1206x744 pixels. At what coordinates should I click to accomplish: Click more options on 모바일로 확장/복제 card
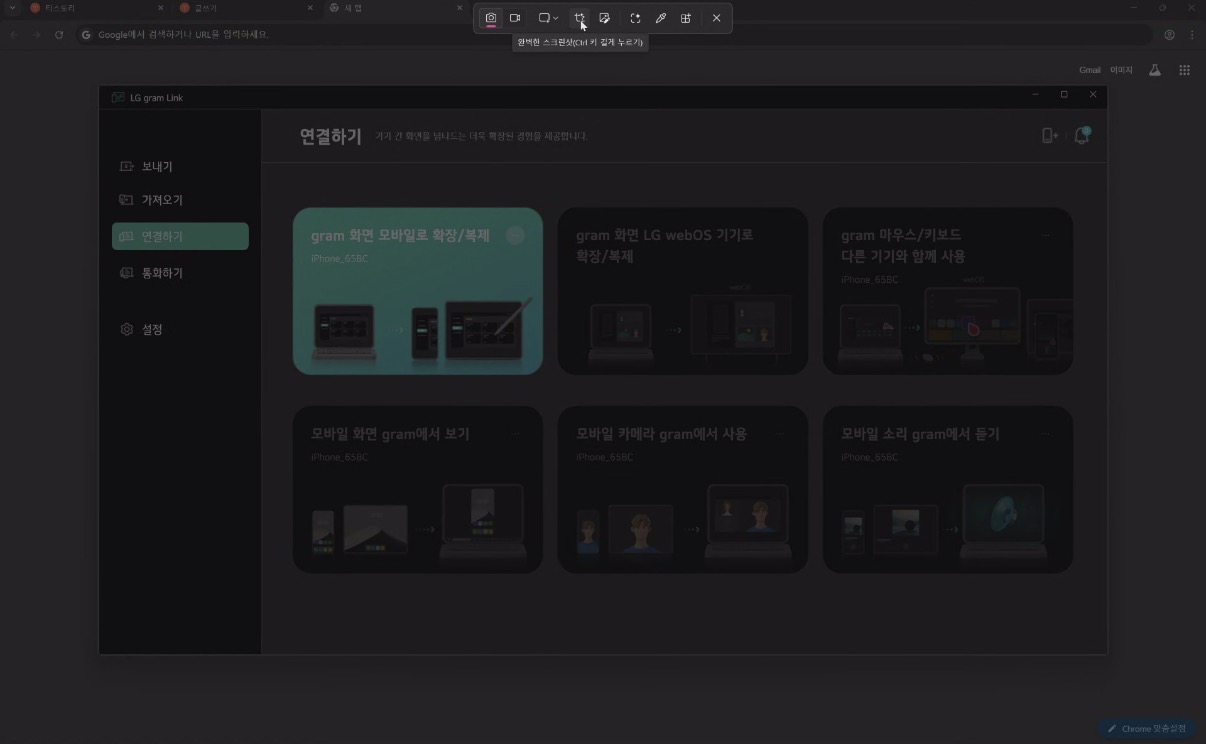[x=515, y=235]
